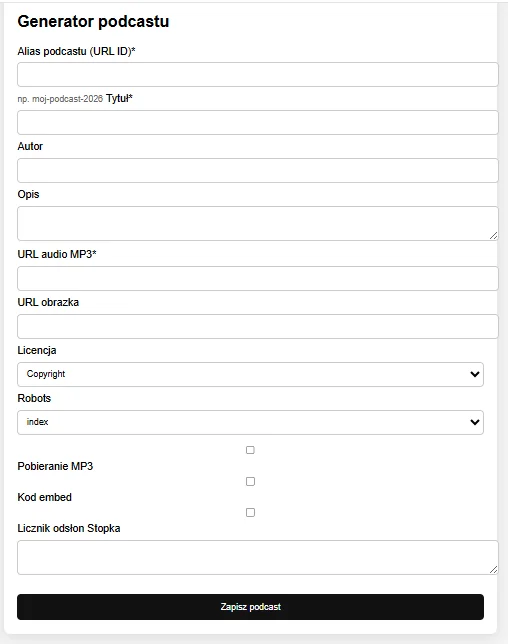Expand the Robots index dropdown
This screenshot has width=508, height=644.
tap(250, 422)
